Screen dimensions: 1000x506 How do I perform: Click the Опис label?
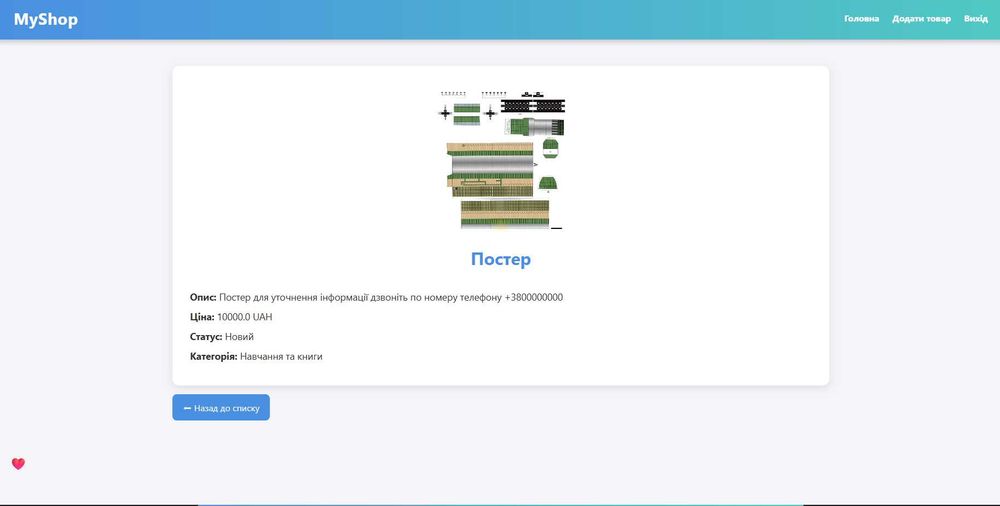pyautogui.click(x=203, y=297)
